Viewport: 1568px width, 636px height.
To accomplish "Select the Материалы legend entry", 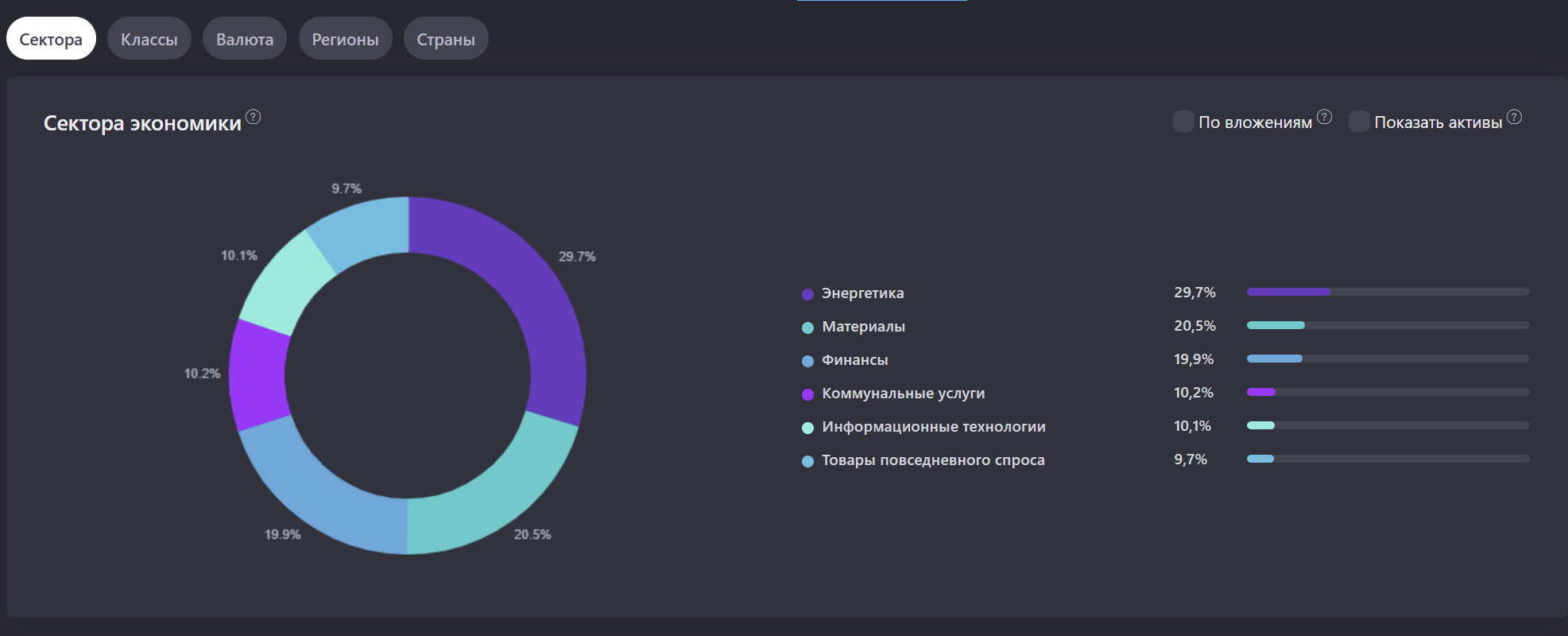I will click(x=863, y=327).
